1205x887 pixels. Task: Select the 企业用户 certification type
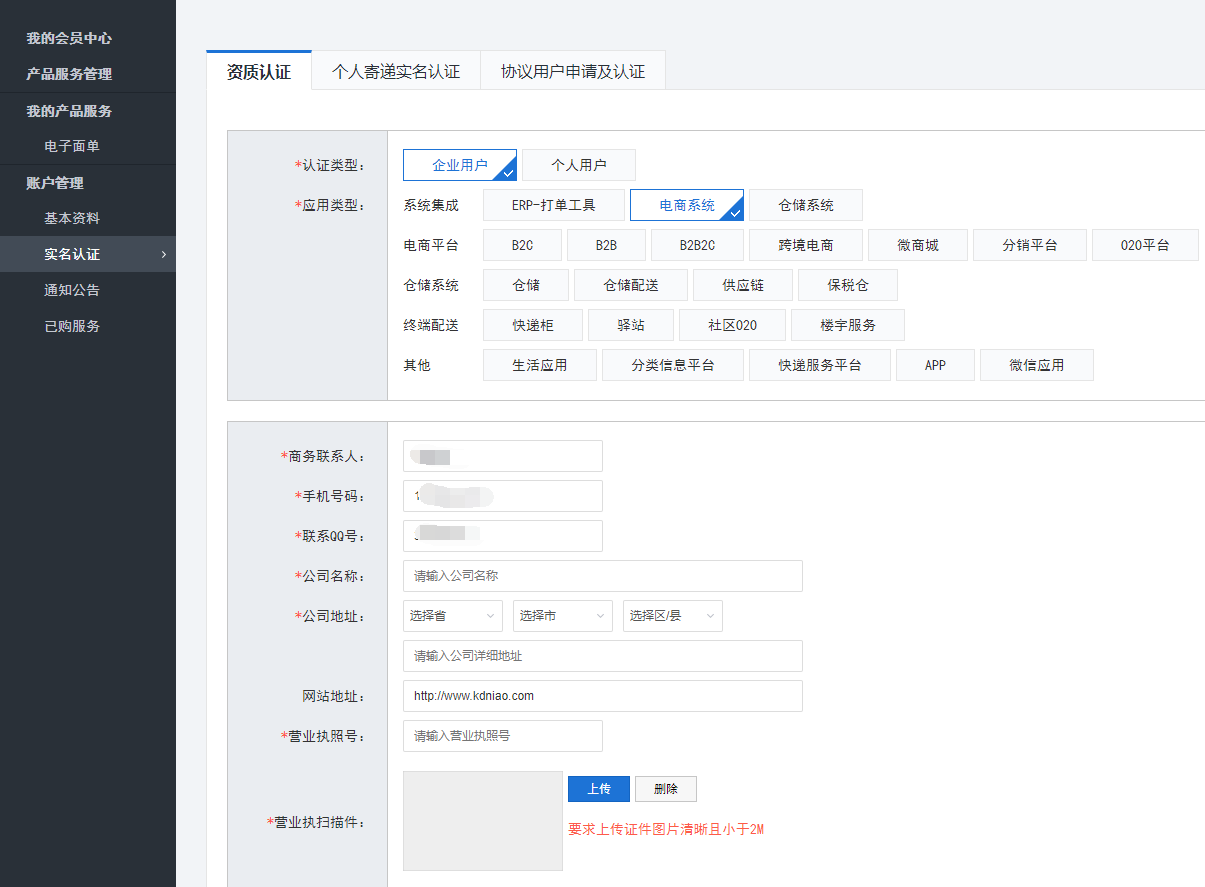click(x=459, y=165)
